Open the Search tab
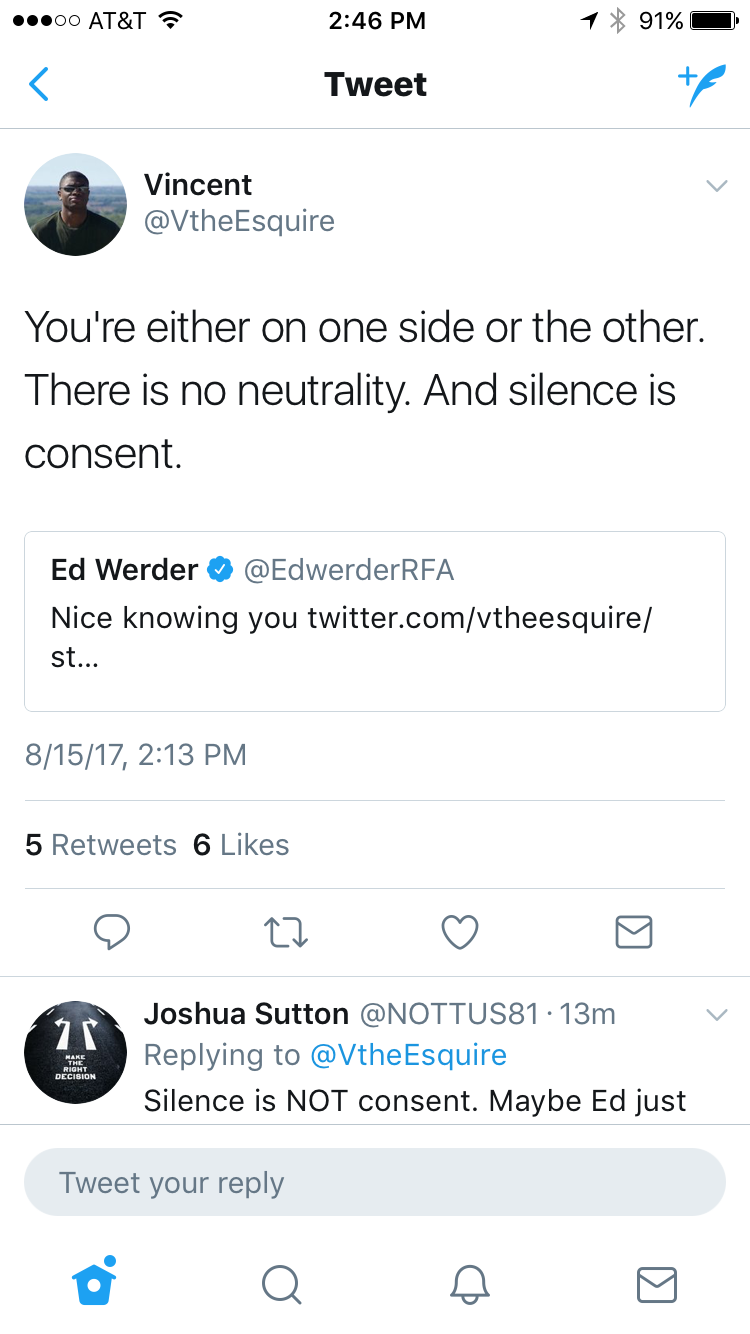 pos(281,1284)
